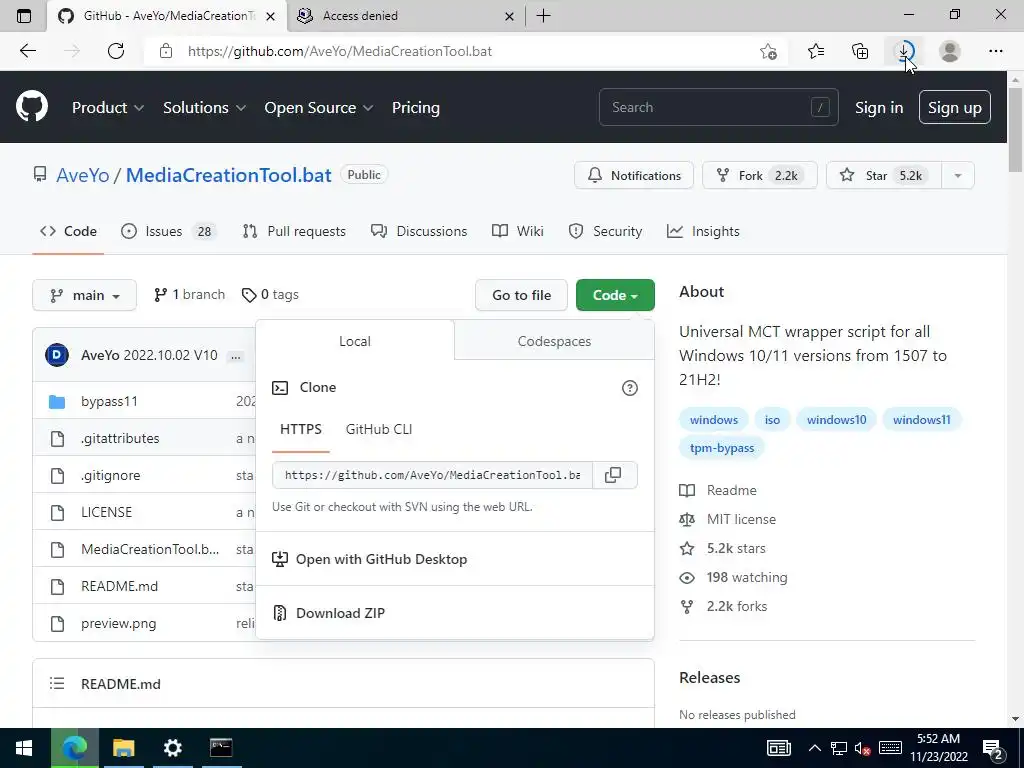Open Settings gear in taskbar
The image size is (1024, 768).
[172, 748]
